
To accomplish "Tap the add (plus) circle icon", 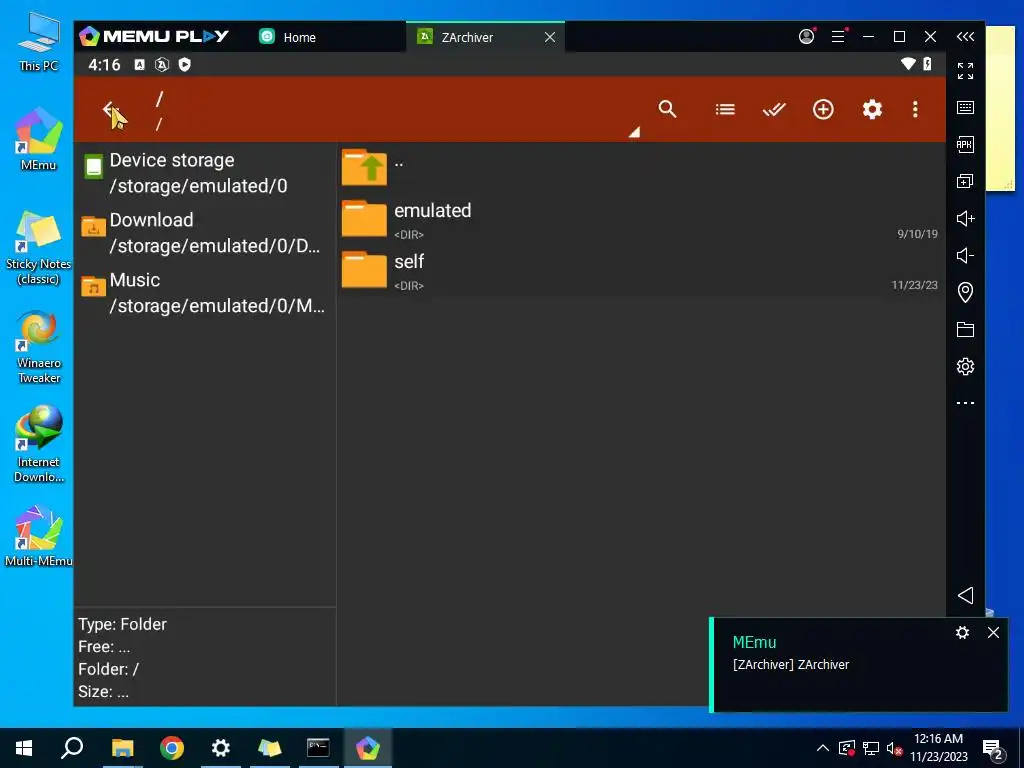I will (x=823, y=109).
